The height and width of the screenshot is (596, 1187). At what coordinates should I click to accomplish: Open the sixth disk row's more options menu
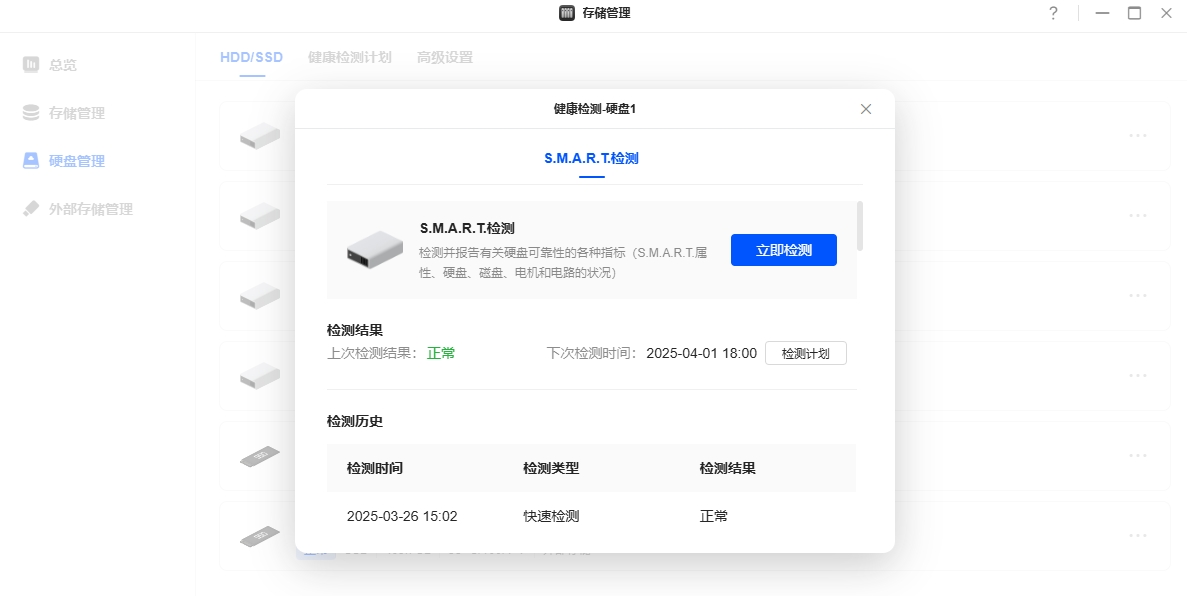click(x=1138, y=535)
